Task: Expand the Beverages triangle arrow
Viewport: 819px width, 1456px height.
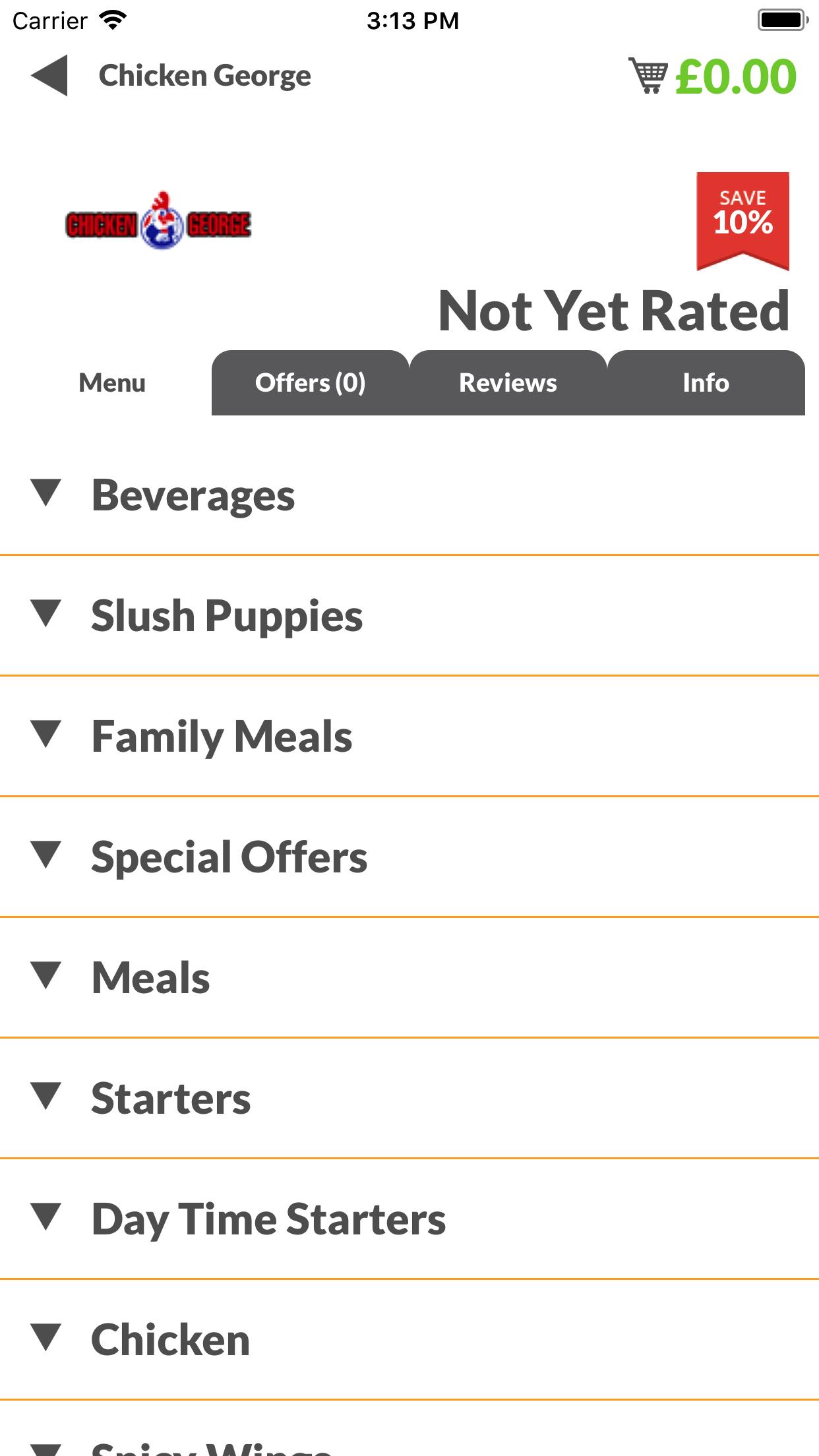Action: (x=46, y=493)
